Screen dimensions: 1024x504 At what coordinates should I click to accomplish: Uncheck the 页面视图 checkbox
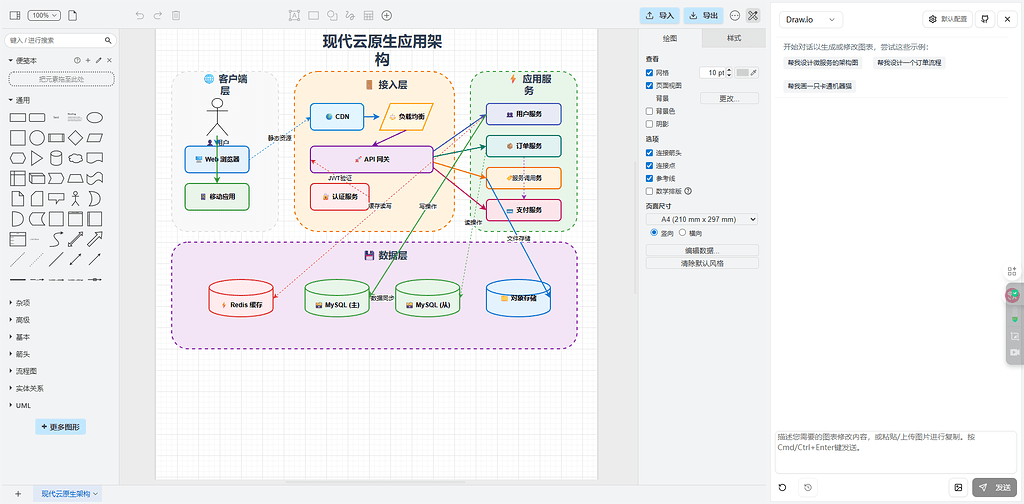tap(649, 86)
